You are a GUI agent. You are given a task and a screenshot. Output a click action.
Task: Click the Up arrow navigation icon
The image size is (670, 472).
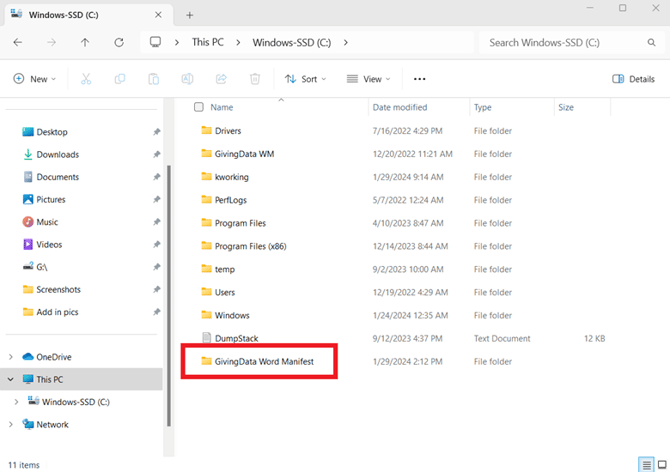pos(84,43)
